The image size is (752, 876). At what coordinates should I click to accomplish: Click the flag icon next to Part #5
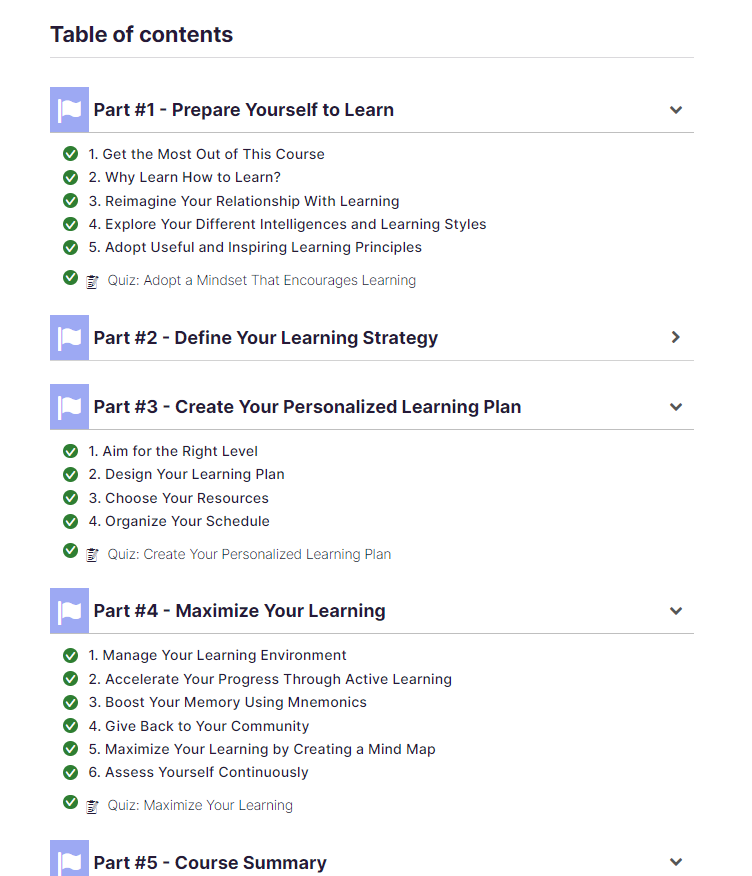pos(69,859)
